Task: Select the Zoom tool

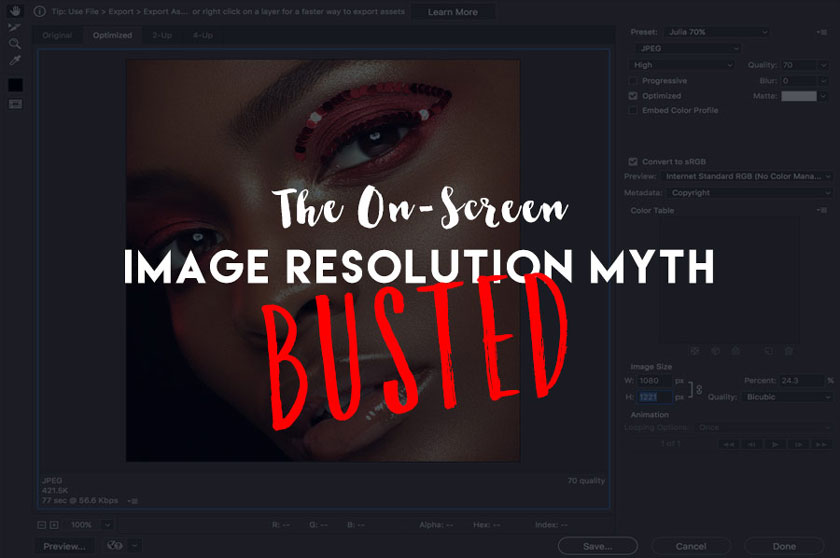Action: [x=15, y=44]
